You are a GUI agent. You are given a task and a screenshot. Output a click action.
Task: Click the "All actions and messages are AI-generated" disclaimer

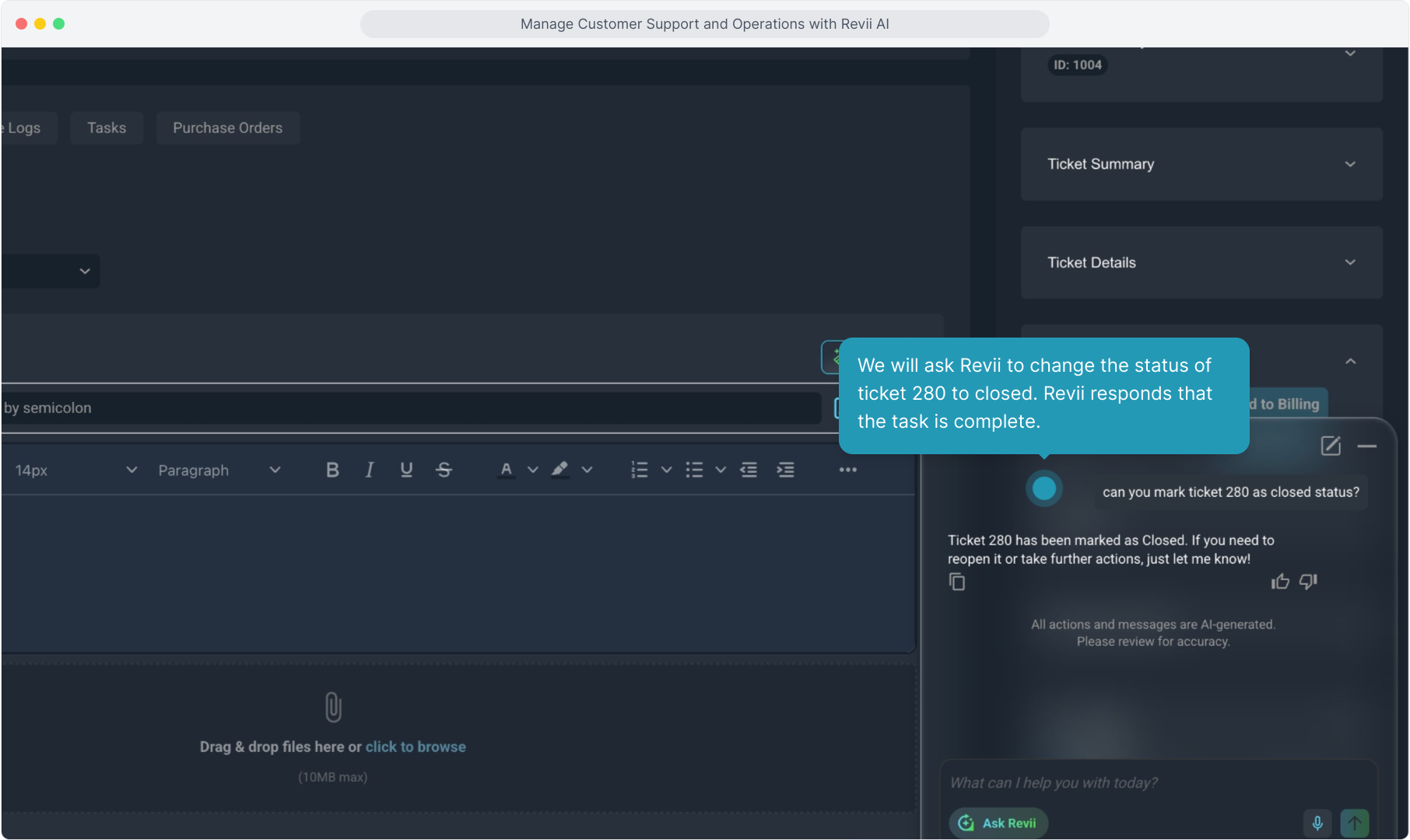[1153, 633]
